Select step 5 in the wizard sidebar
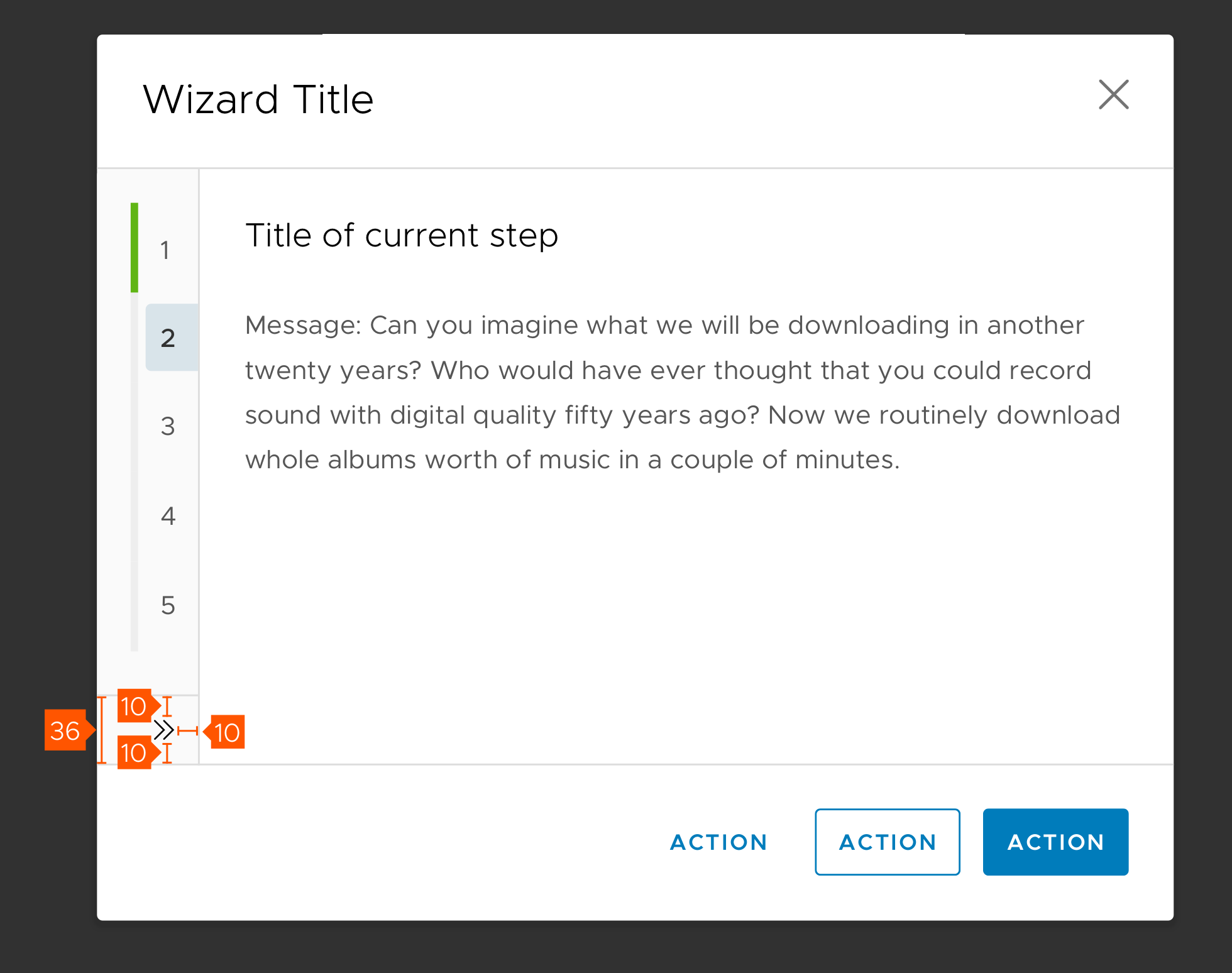 click(x=167, y=606)
